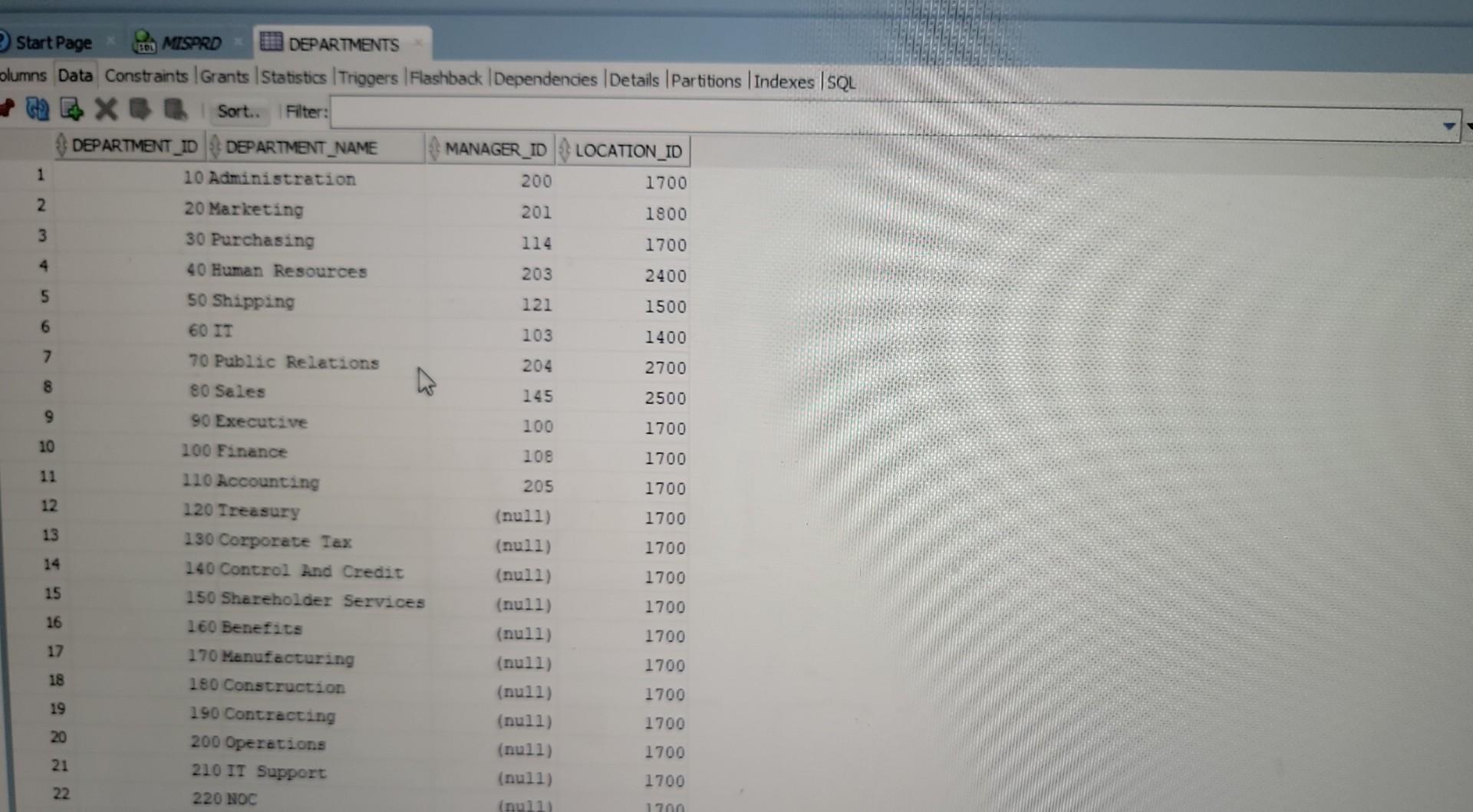Delete selected row with the X icon
1473x812 pixels.
(106, 110)
